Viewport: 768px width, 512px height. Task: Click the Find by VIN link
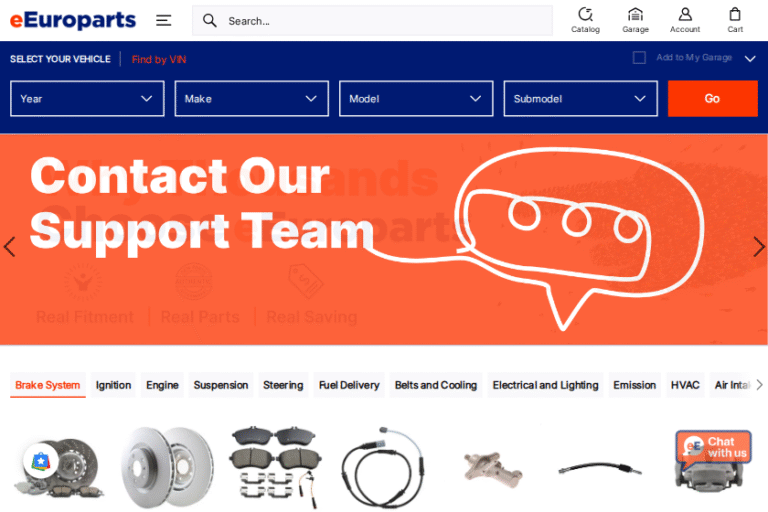click(159, 59)
